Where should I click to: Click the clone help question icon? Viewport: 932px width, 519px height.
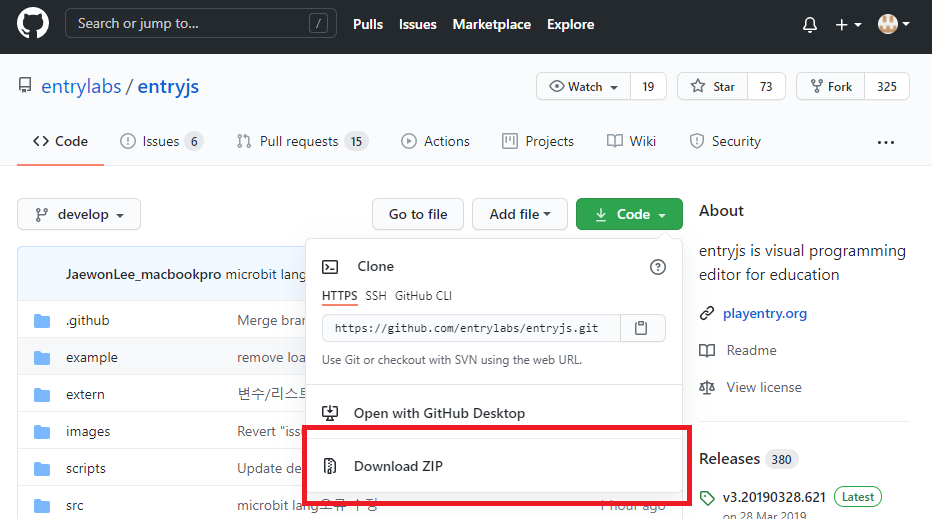pyautogui.click(x=657, y=267)
